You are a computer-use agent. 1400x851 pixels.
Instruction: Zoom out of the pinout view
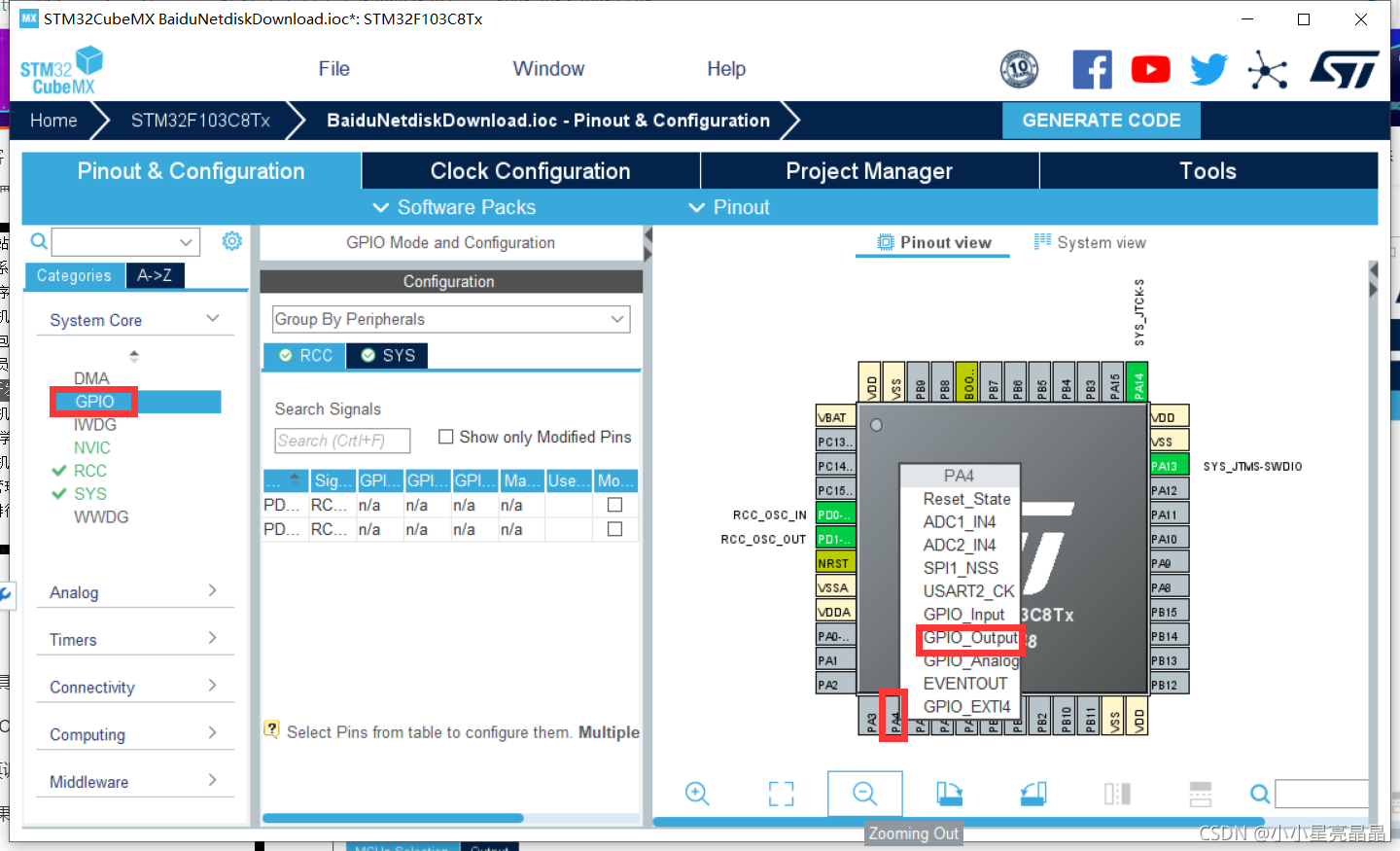[x=865, y=794]
